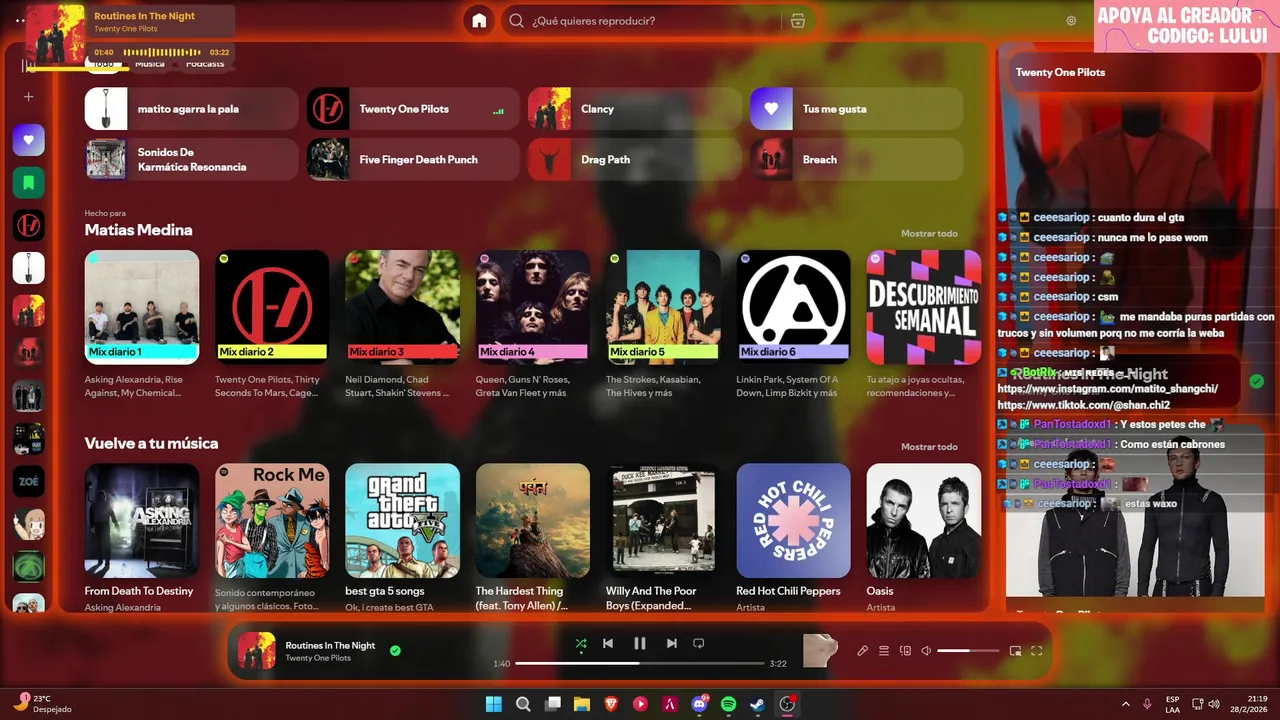1280x720 pixels.
Task: Open Discord from the taskbar
Action: point(700,704)
